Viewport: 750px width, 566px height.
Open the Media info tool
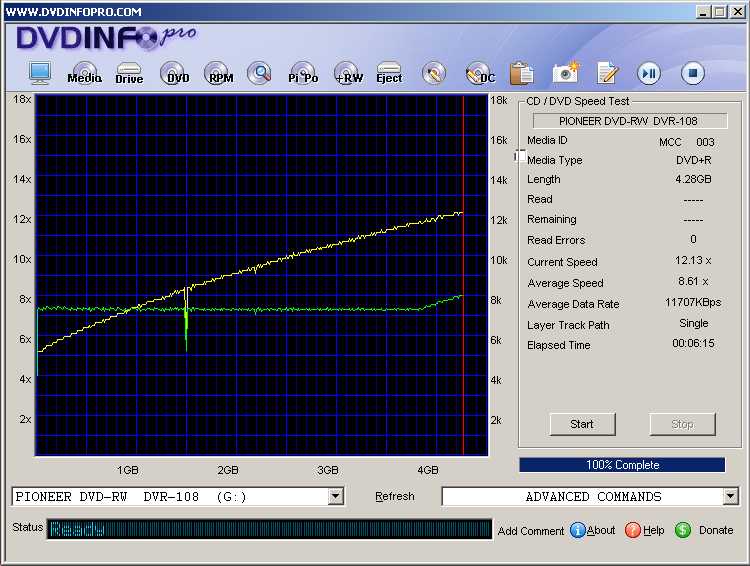[85, 74]
